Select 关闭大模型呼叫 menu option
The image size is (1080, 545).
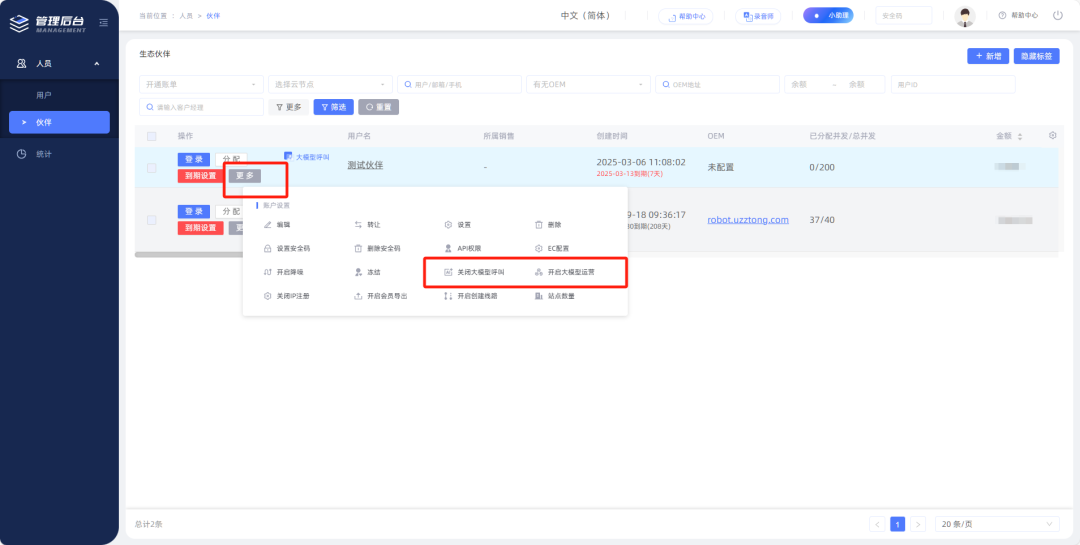(473, 272)
